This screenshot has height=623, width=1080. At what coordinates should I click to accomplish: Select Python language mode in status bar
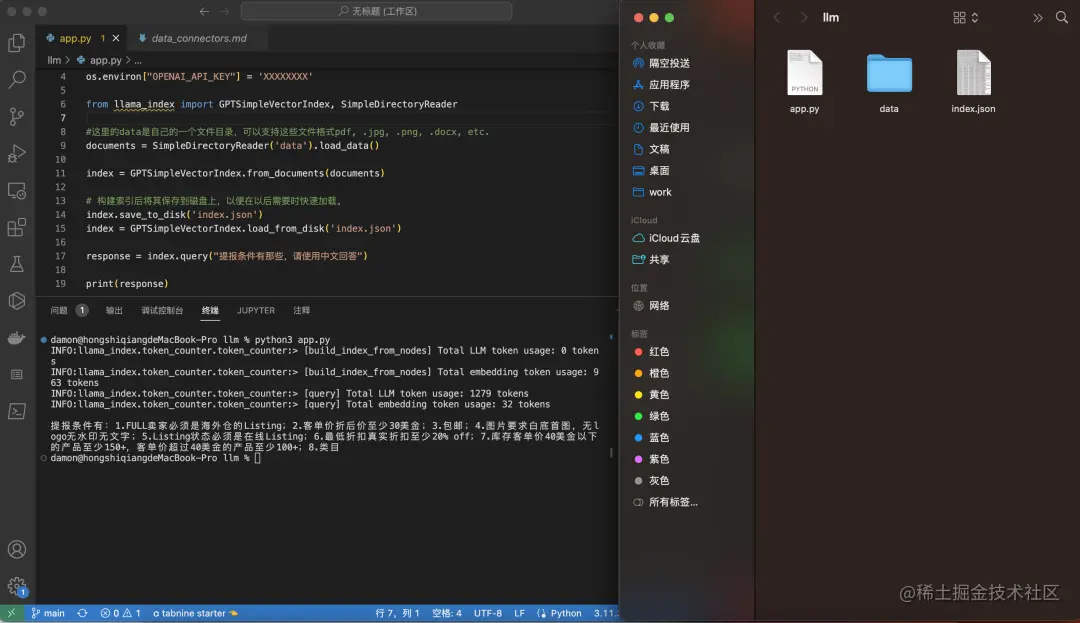[565, 613]
